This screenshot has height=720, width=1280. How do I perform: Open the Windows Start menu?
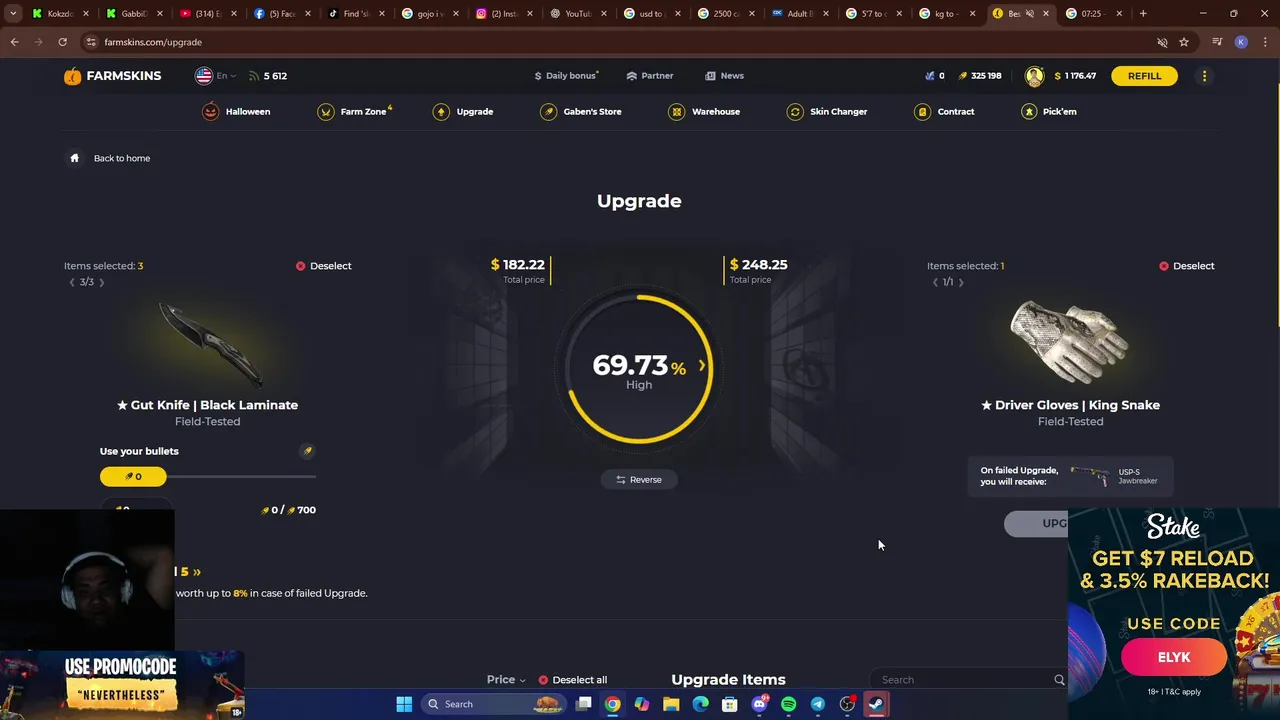404,704
